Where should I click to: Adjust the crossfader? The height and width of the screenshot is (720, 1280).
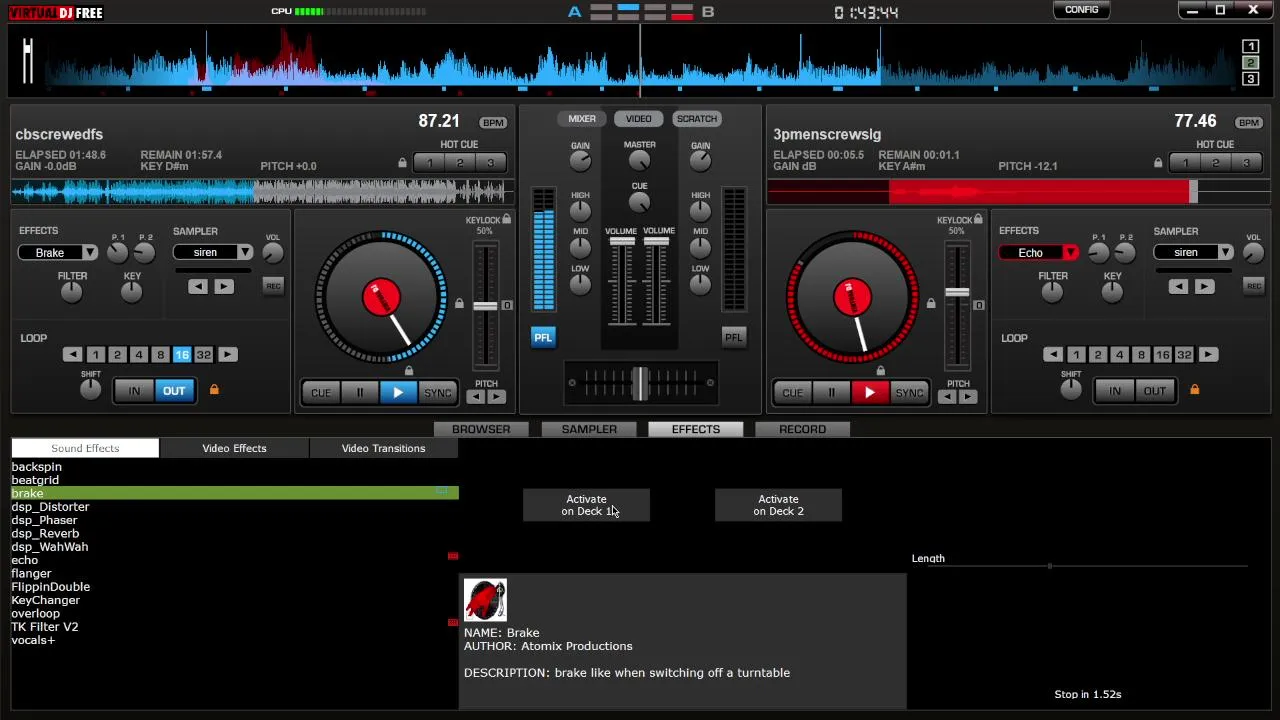pos(640,383)
